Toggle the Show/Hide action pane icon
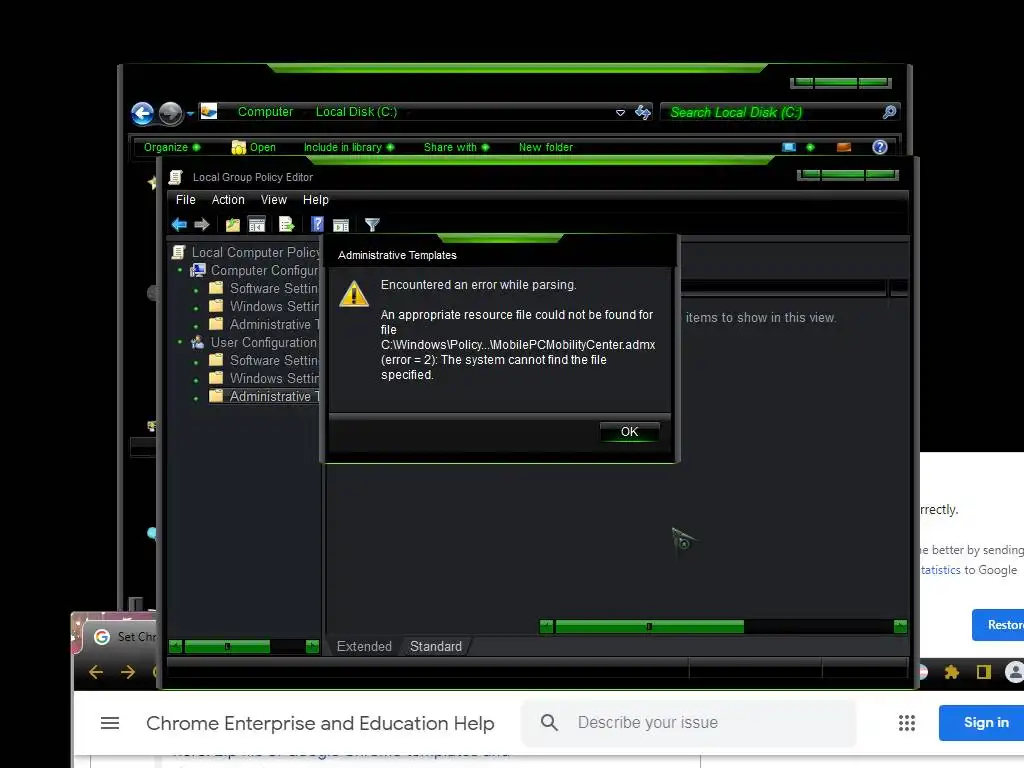The width and height of the screenshot is (1024, 768). pos(341,225)
